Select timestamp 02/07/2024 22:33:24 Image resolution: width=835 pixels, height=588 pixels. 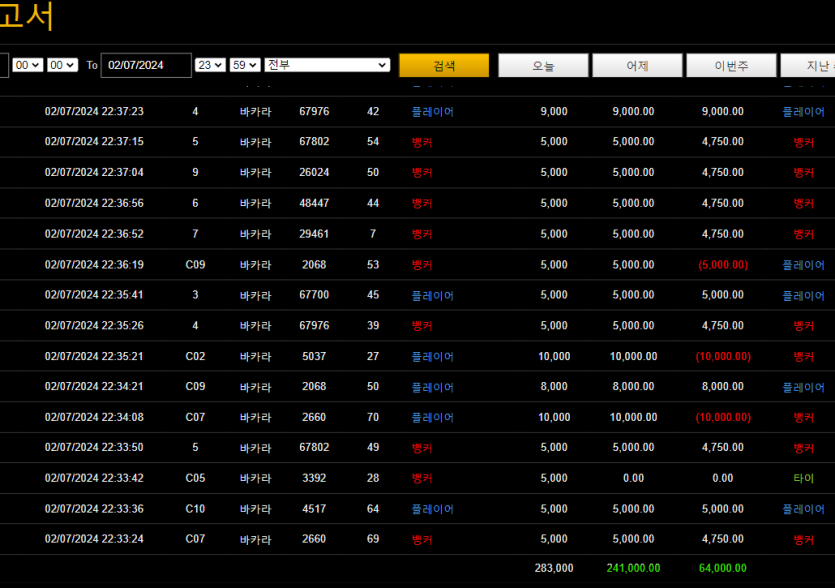click(x=94, y=539)
